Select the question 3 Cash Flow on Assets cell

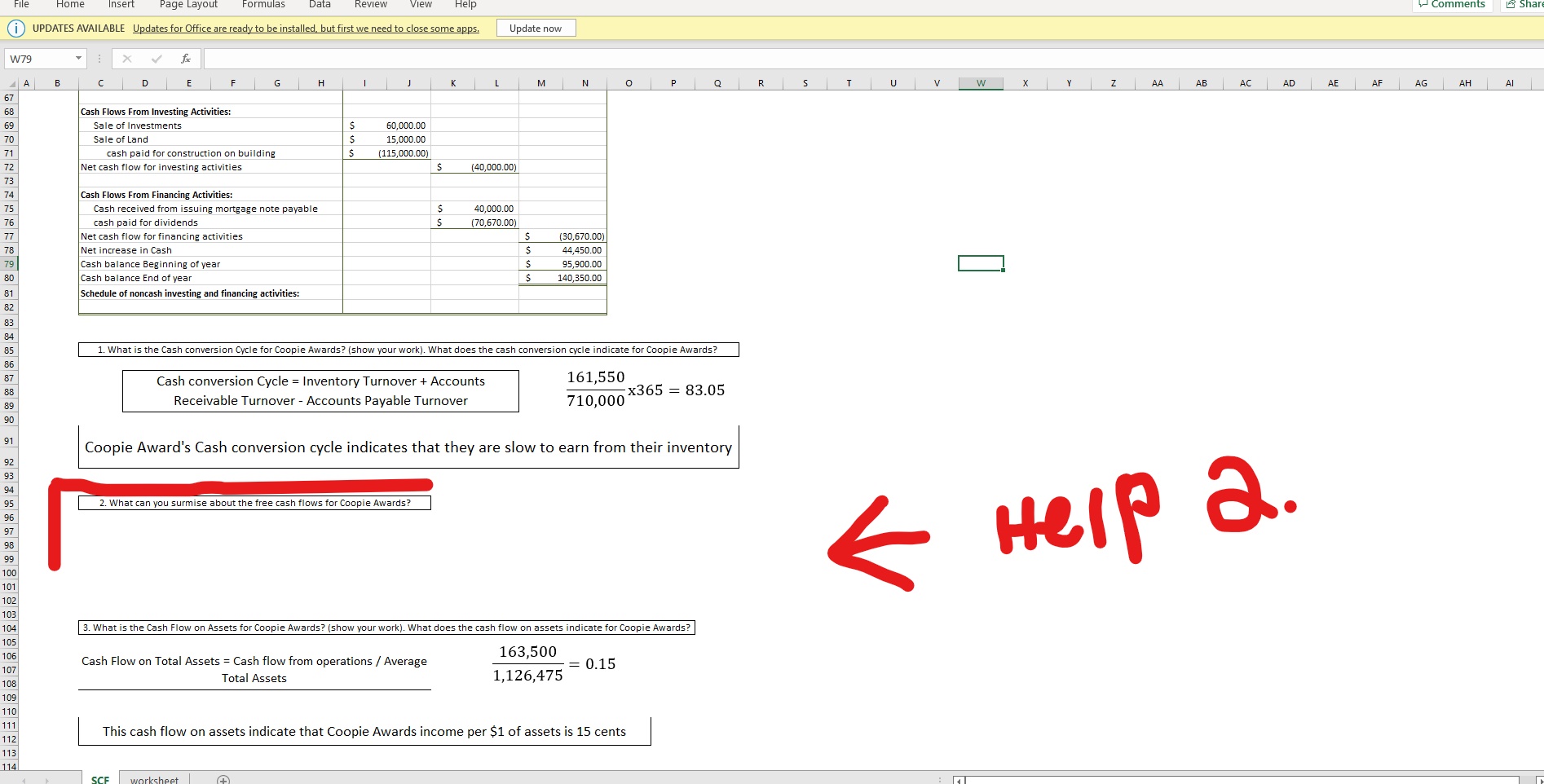click(386, 628)
